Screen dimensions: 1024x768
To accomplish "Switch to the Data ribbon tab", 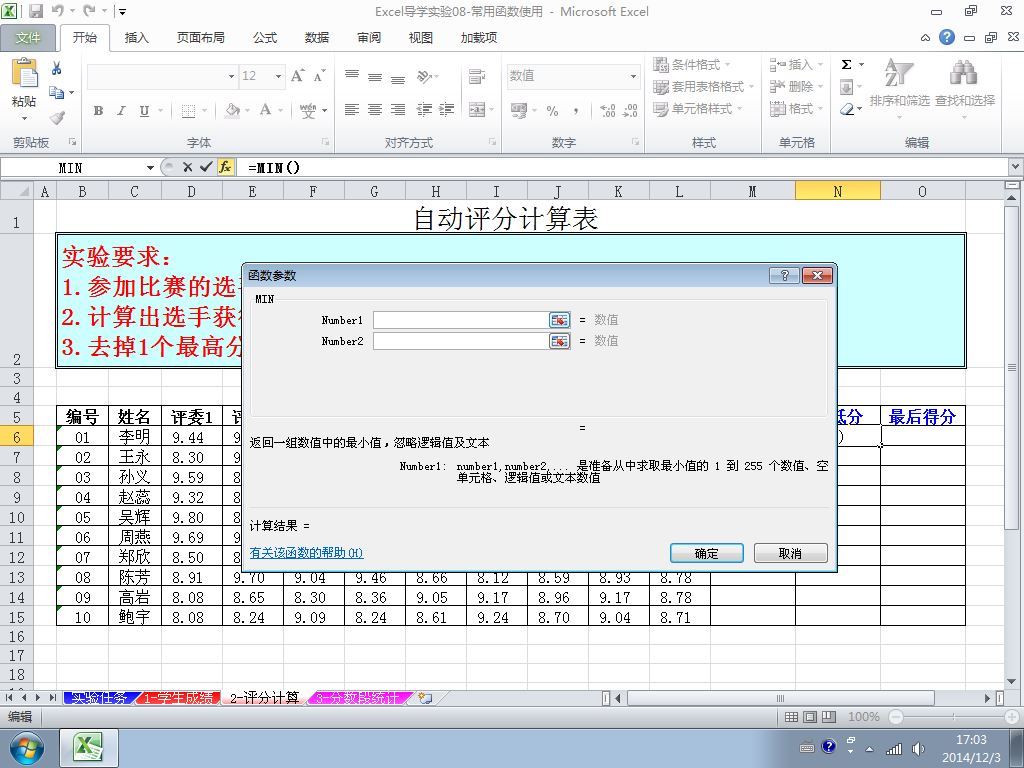I will coord(317,38).
